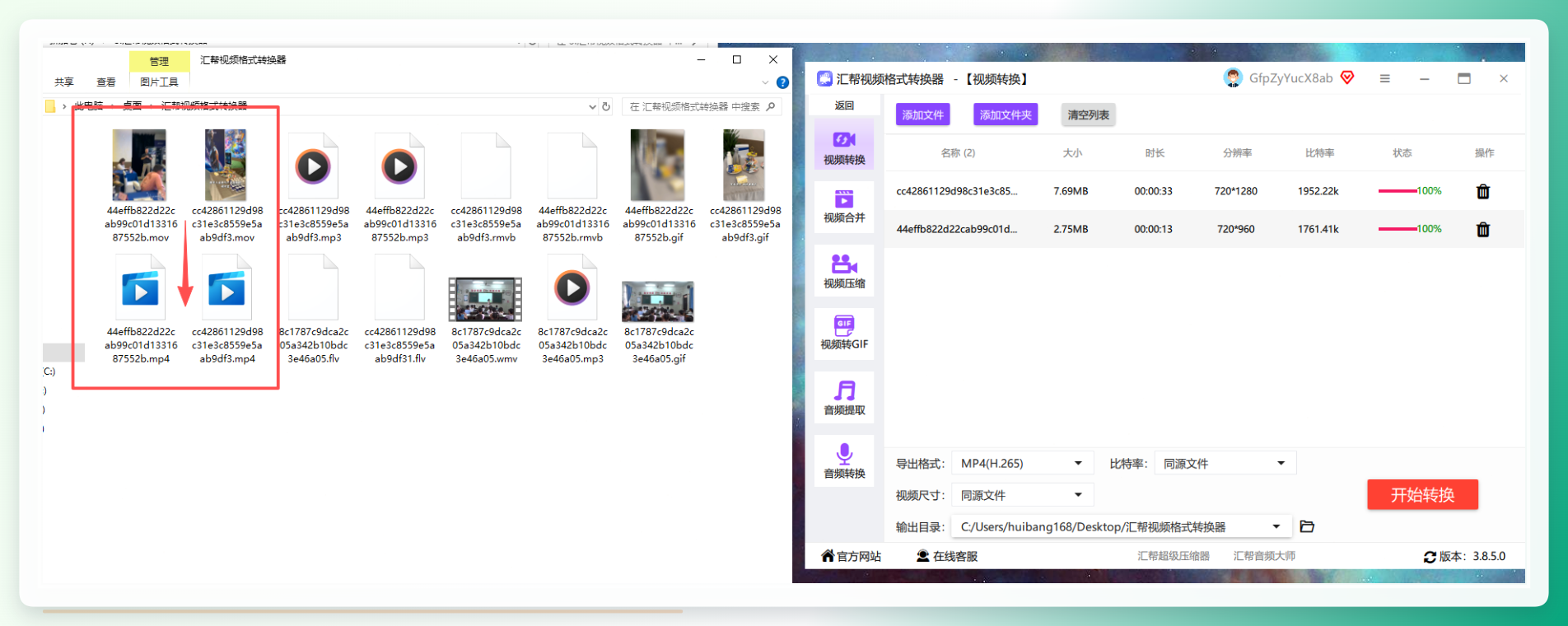This screenshot has height=626, width=1568.
Task: Click the search magnifier in File Explorer
Action: pyautogui.click(x=771, y=106)
